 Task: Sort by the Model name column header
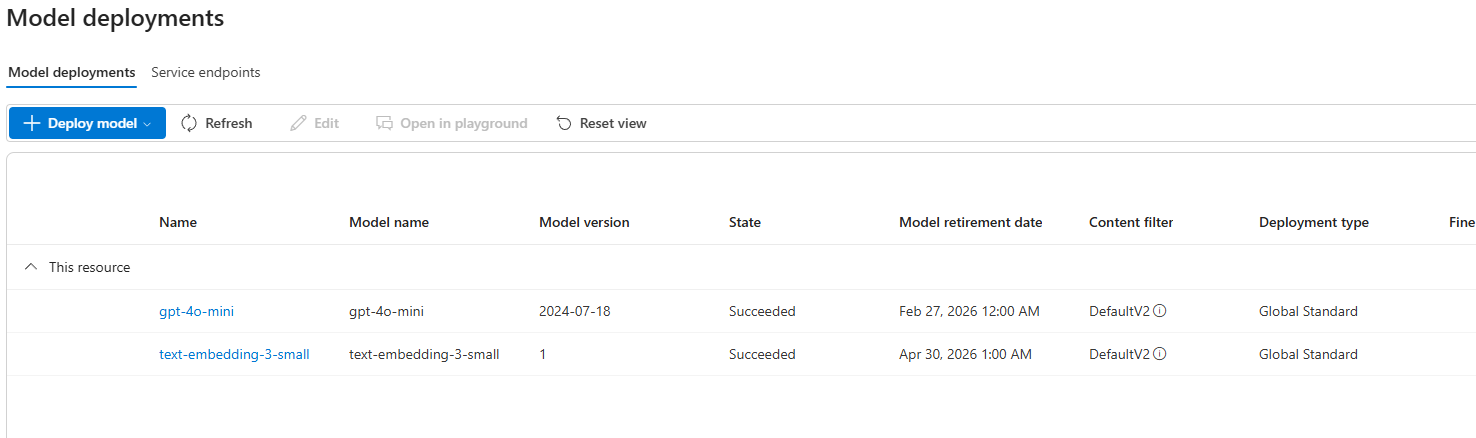[x=389, y=222]
